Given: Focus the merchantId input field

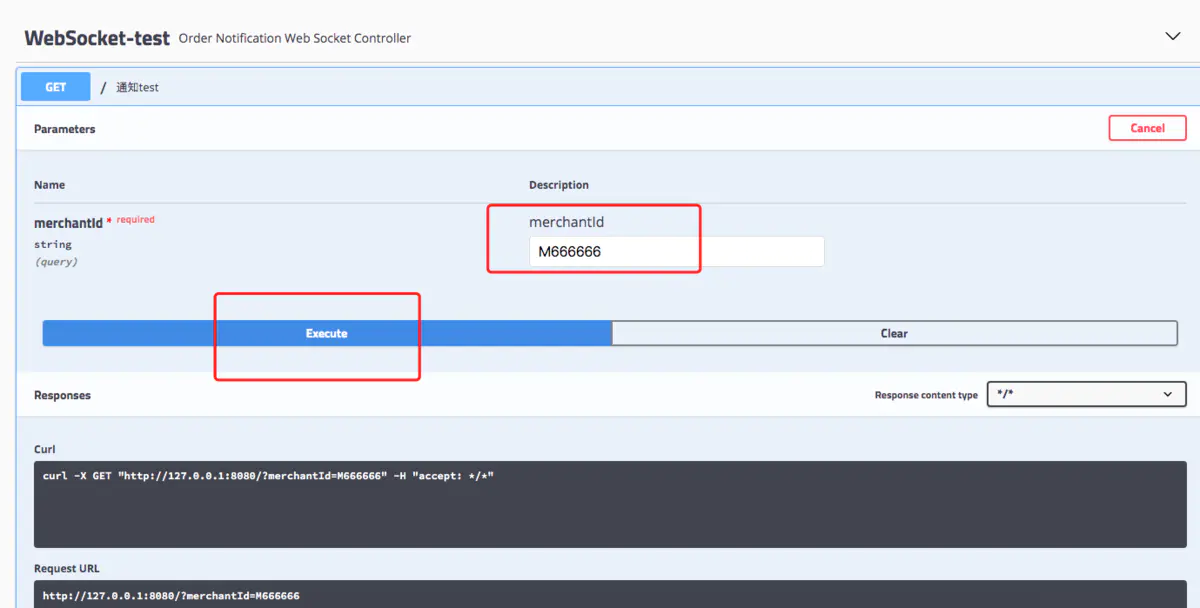Looking at the screenshot, I should pyautogui.click(x=676, y=252).
